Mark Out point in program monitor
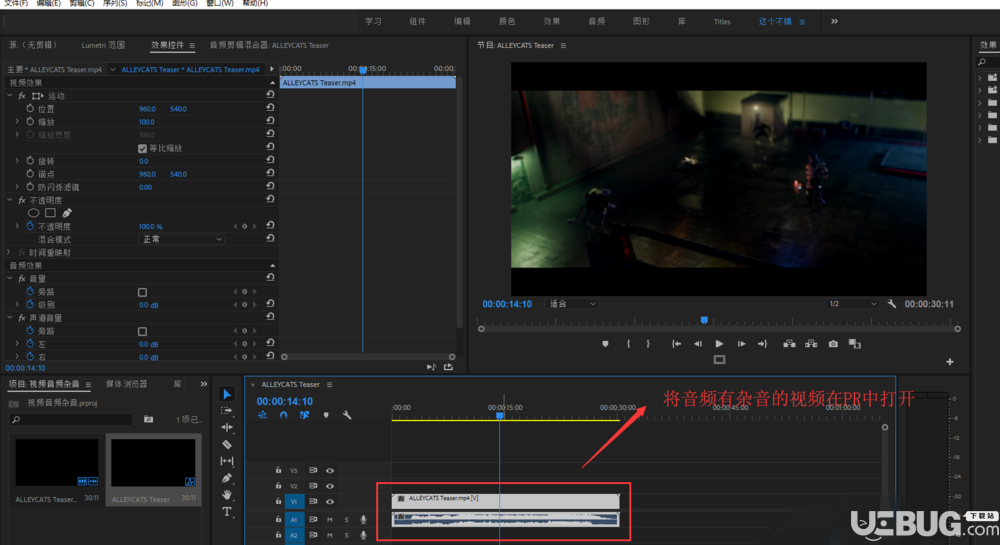The width and height of the screenshot is (1000, 545). pos(648,344)
